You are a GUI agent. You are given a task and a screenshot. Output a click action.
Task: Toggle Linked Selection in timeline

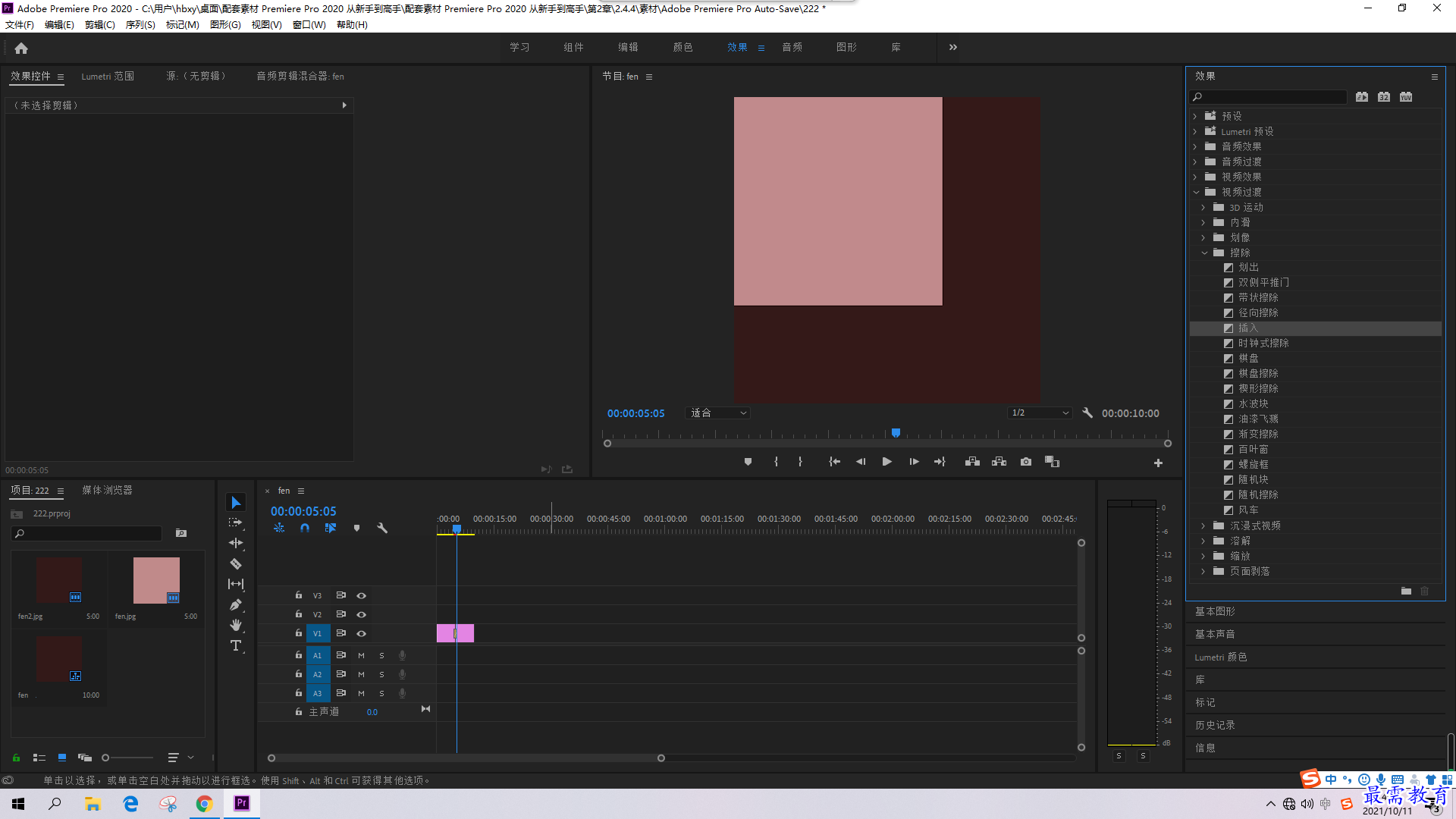[x=331, y=528]
